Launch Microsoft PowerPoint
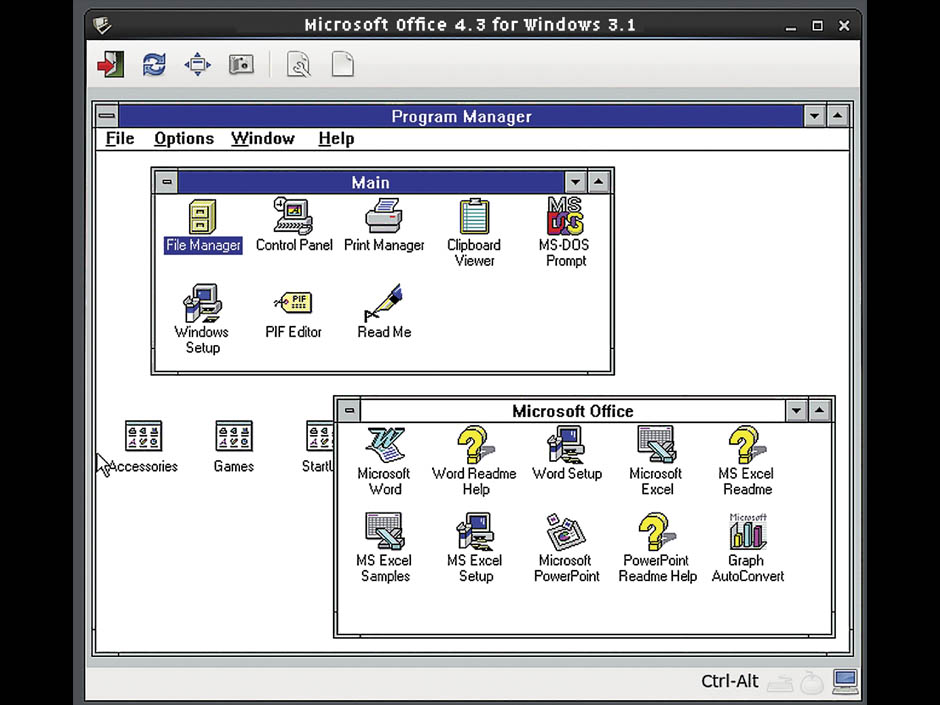Screen dimensions: 940x705 [566, 548]
